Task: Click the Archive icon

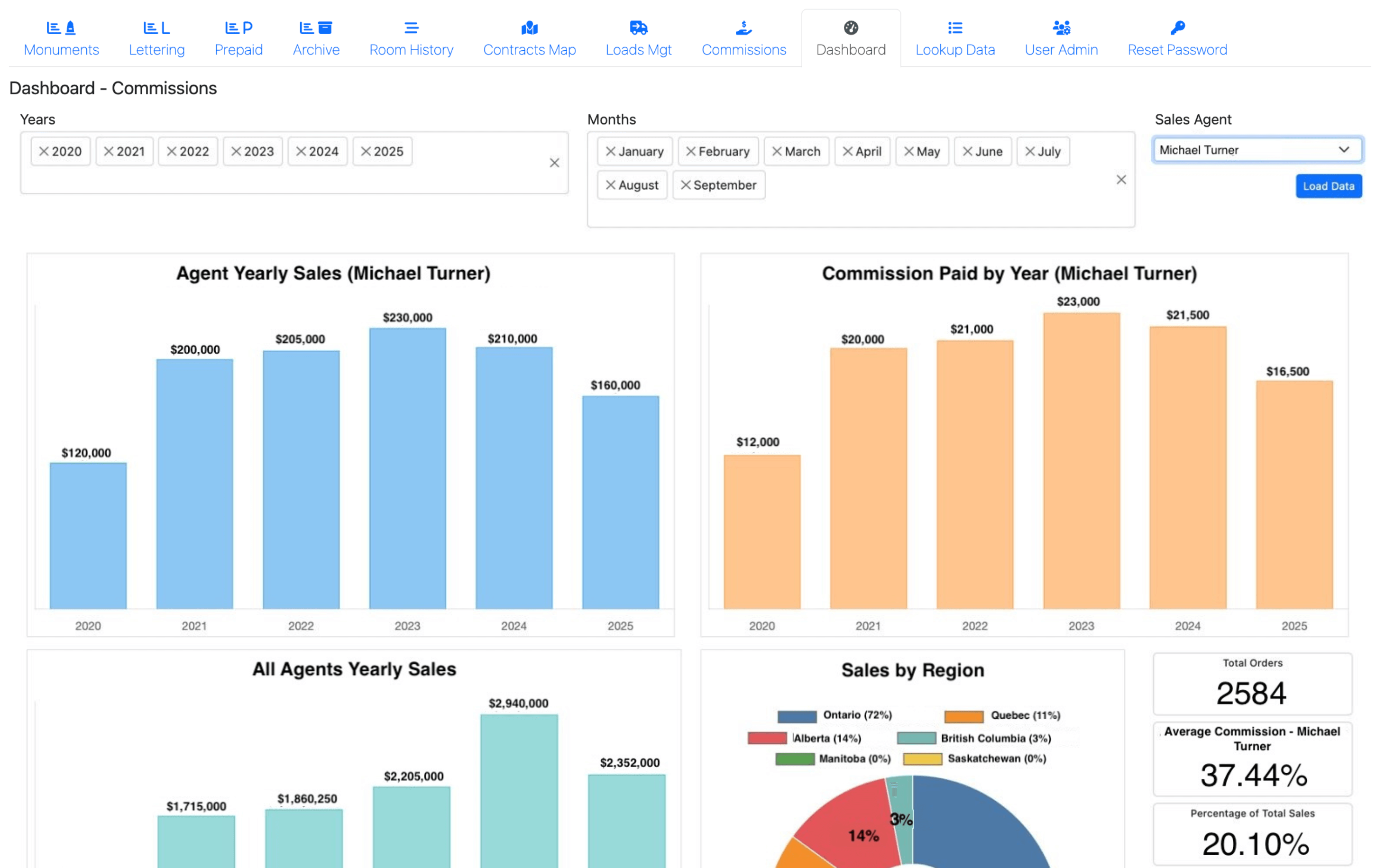Action: click(x=315, y=27)
